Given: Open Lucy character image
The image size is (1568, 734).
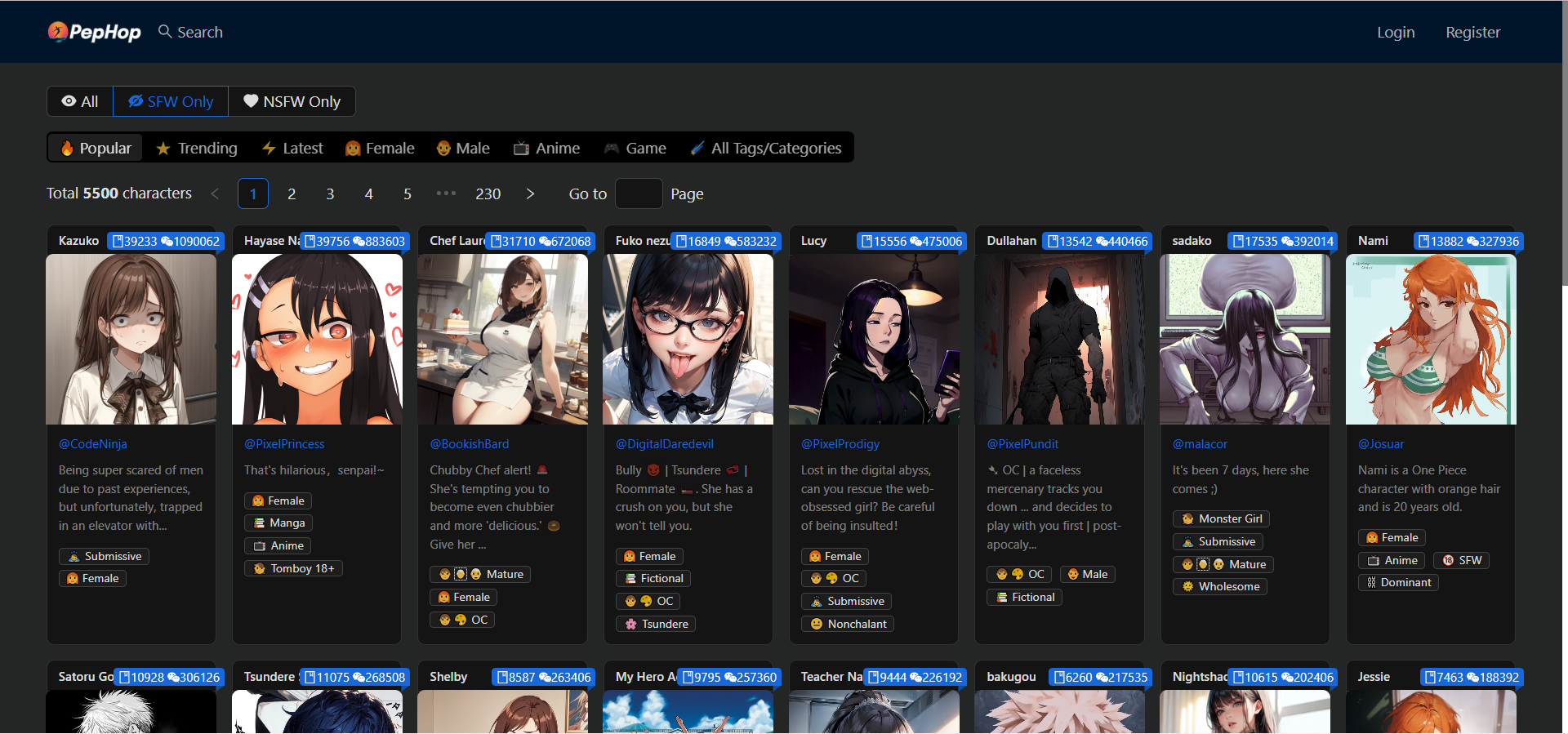Looking at the screenshot, I should (x=874, y=339).
